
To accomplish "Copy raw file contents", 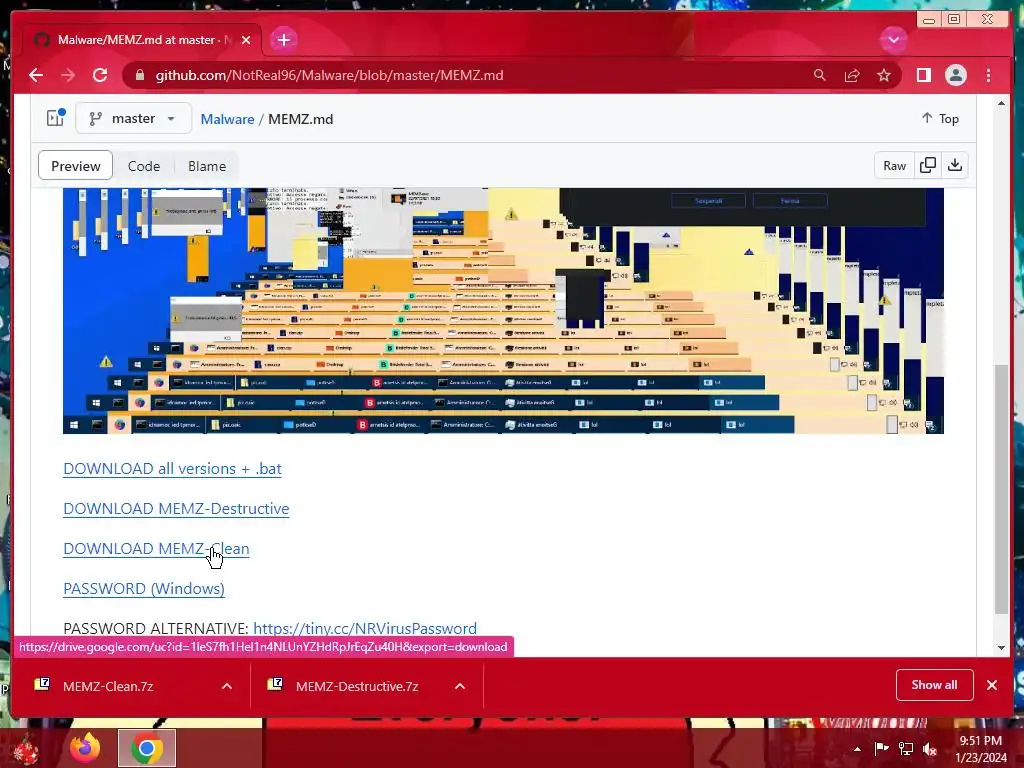I will [927, 166].
